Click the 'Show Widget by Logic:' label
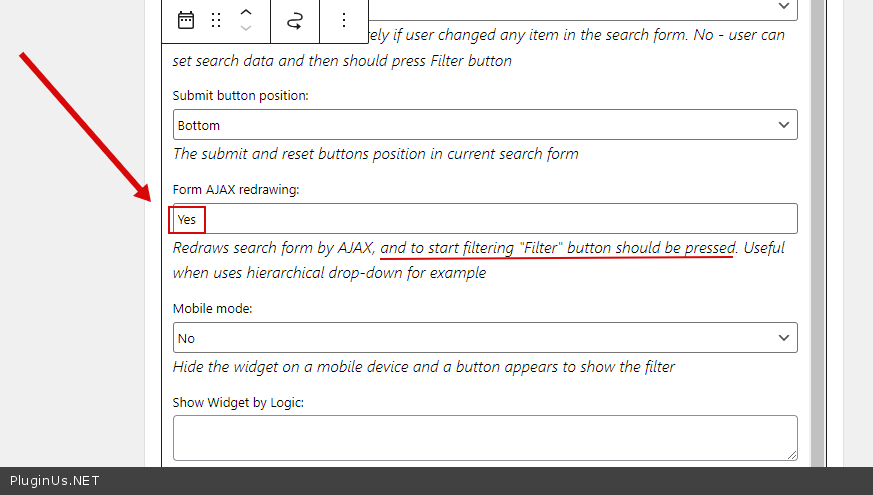This screenshot has width=873, height=495. click(238, 402)
